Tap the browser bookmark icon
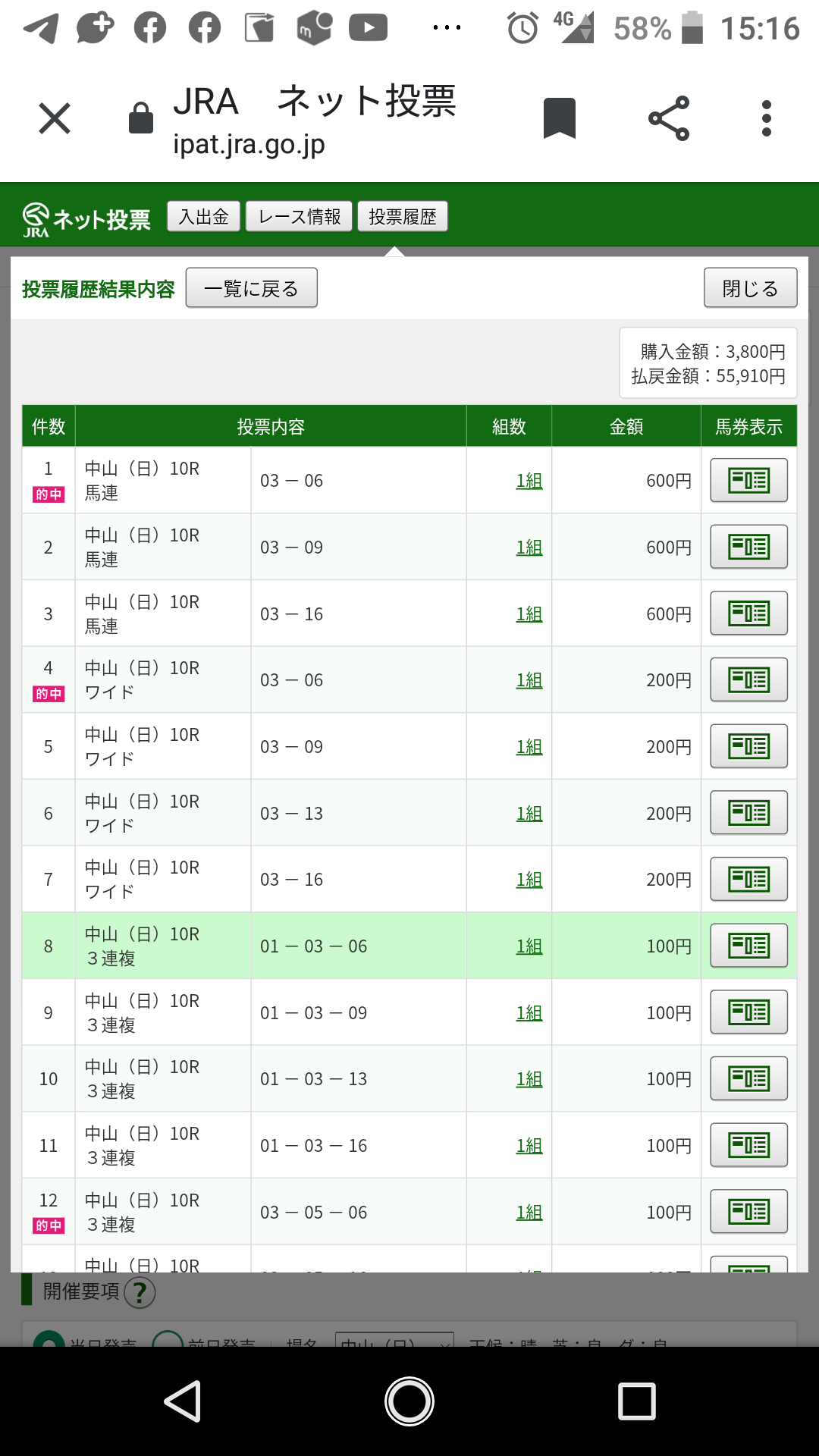The width and height of the screenshot is (819, 1456). pyautogui.click(x=560, y=118)
